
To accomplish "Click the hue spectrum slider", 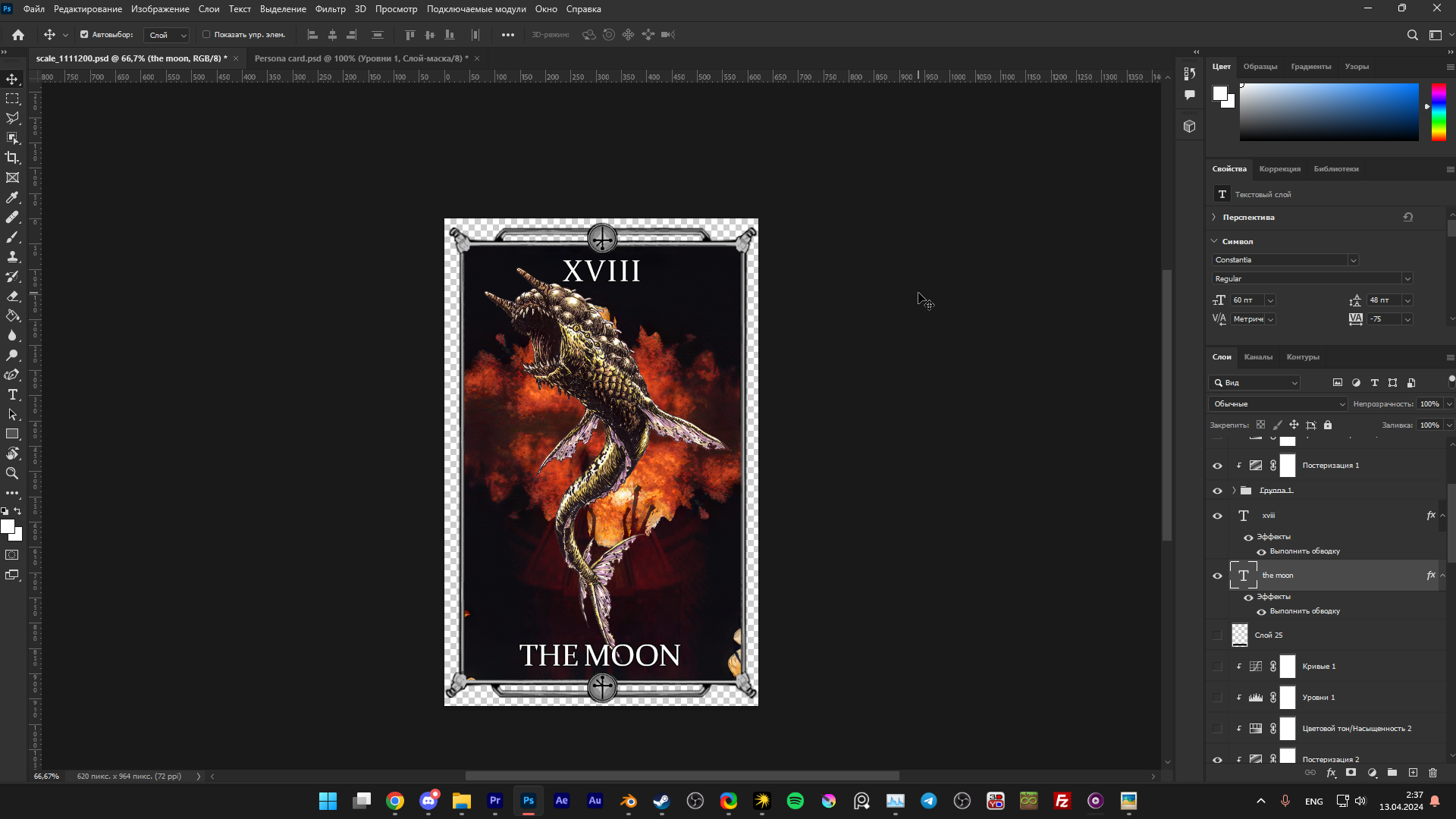I will click(x=1439, y=112).
